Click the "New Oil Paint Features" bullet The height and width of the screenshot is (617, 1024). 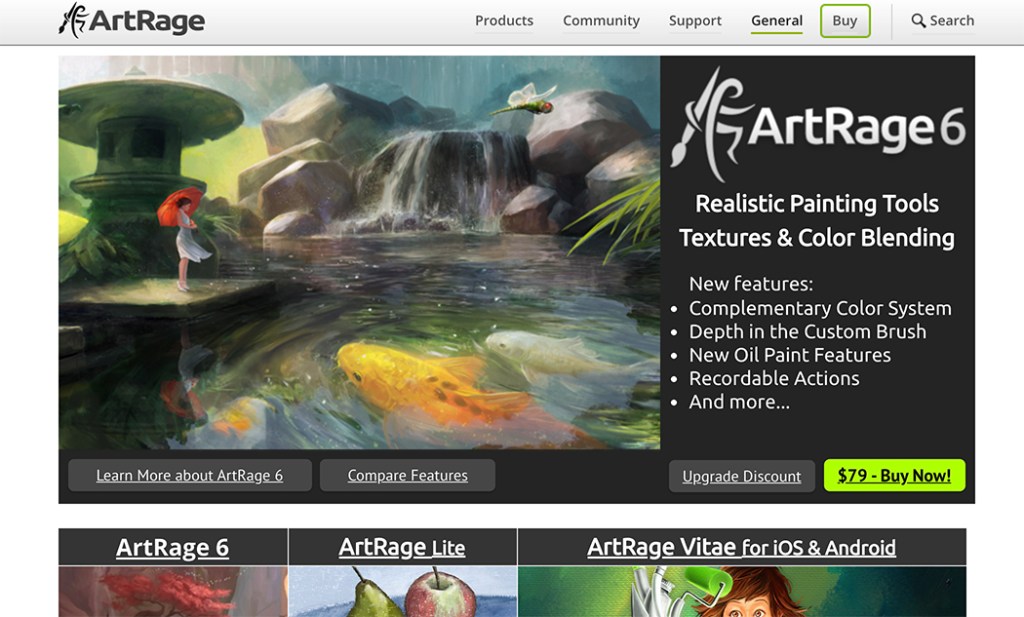coord(790,355)
